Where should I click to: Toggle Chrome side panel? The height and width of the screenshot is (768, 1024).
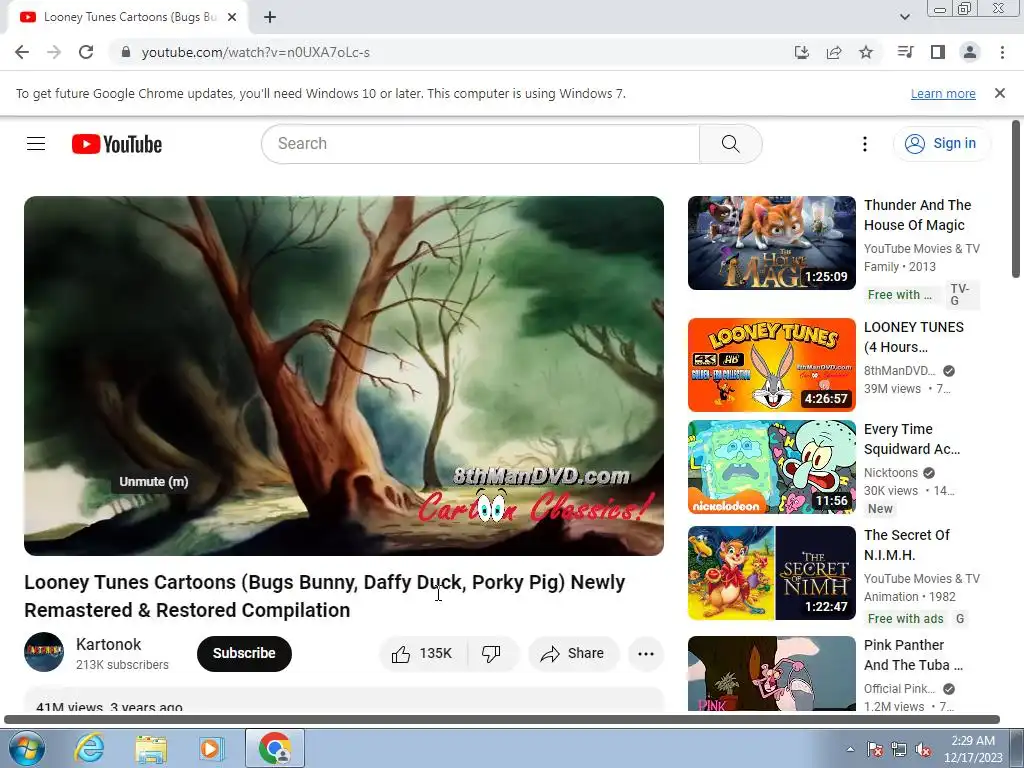coord(938,52)
